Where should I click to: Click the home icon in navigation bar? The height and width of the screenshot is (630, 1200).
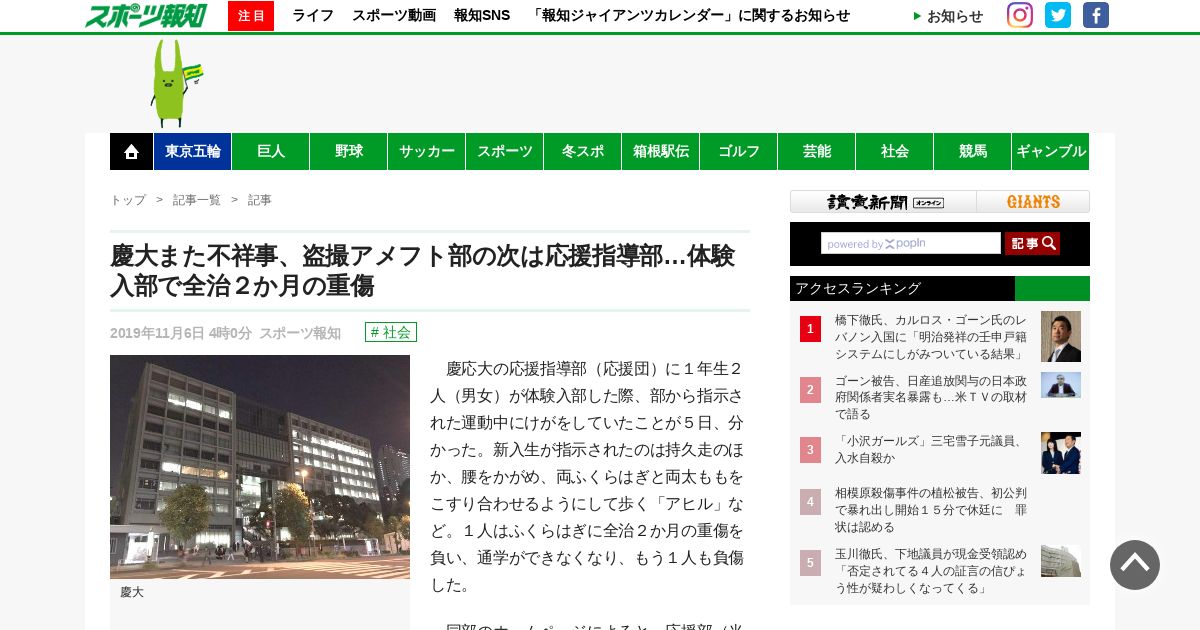131,151
